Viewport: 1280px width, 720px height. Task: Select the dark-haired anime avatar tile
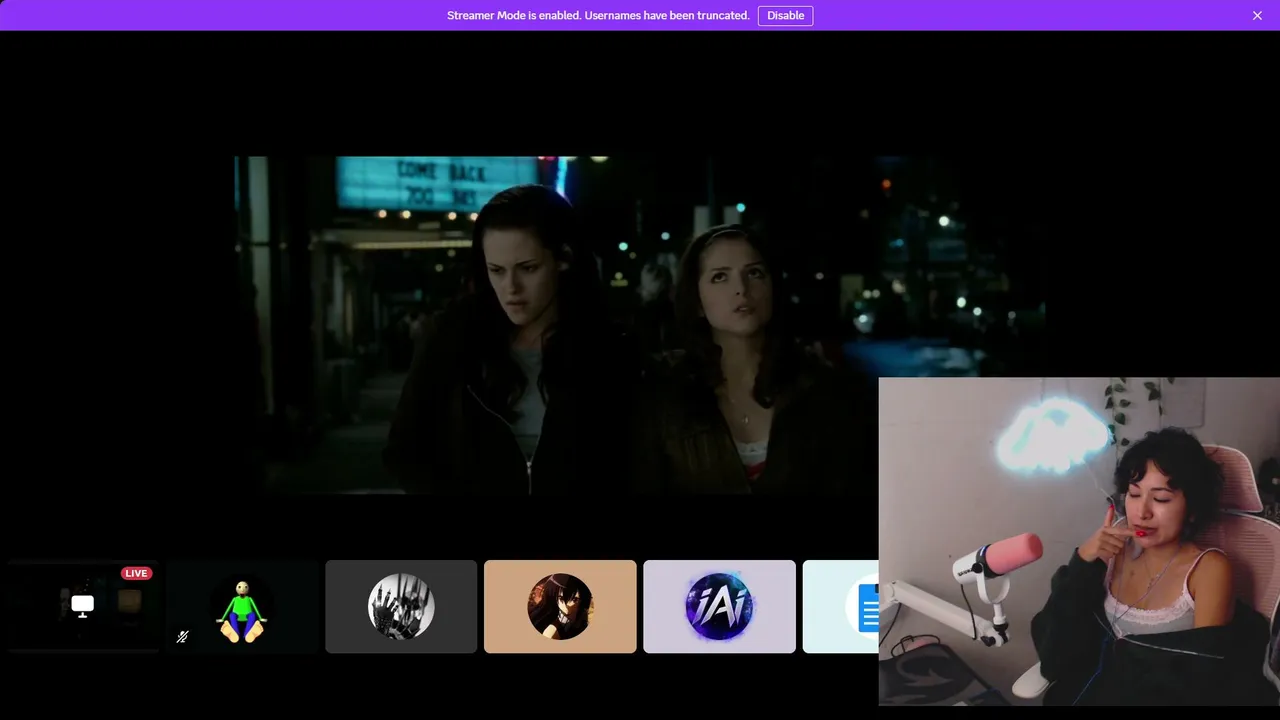[x=560, y=606]
